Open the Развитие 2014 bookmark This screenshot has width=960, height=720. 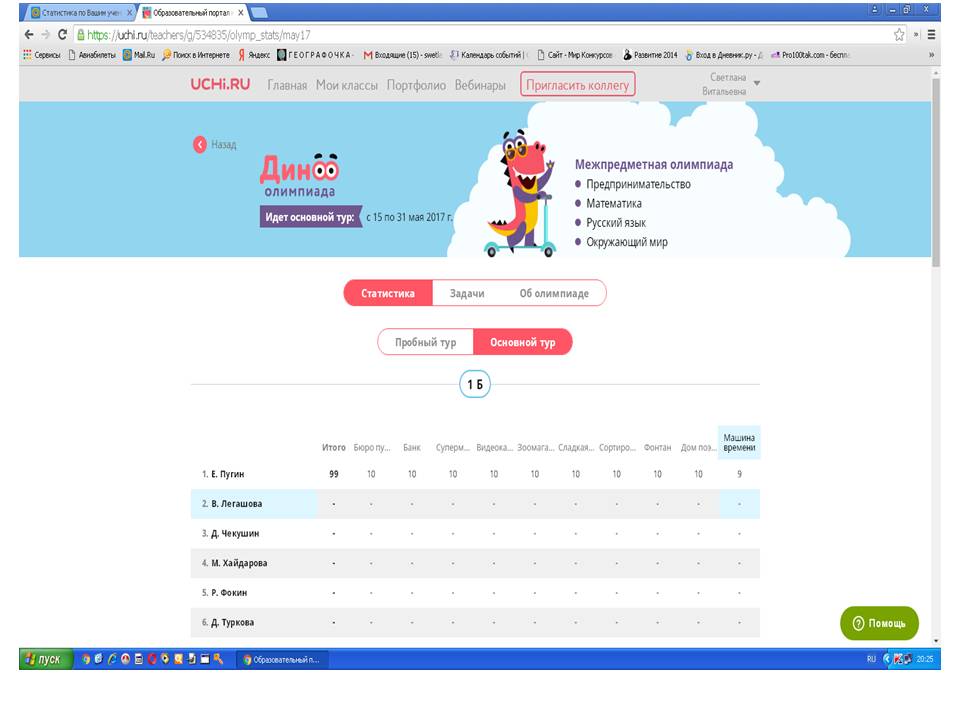[650, 54]
